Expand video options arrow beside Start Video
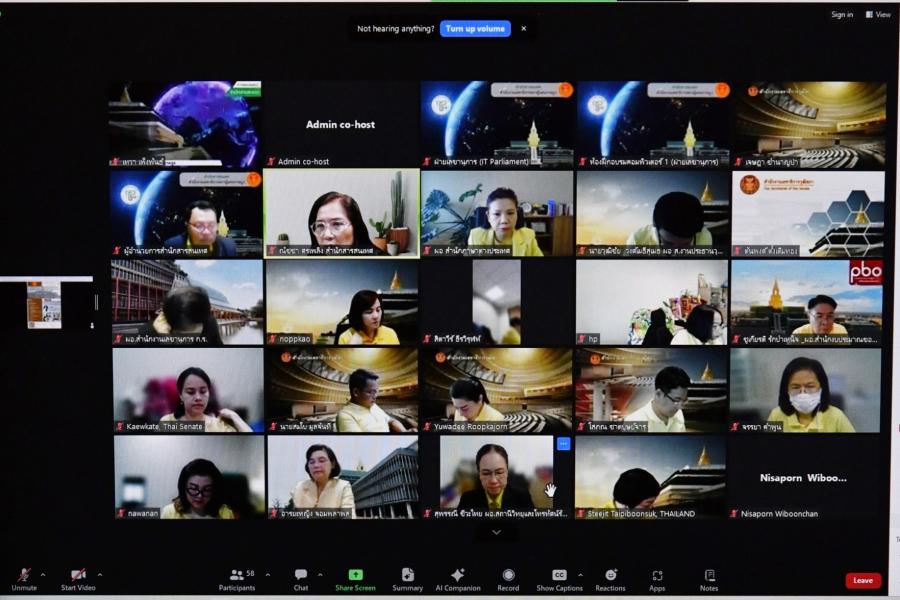This screenshot has width=900, height=600. point(100,574)
